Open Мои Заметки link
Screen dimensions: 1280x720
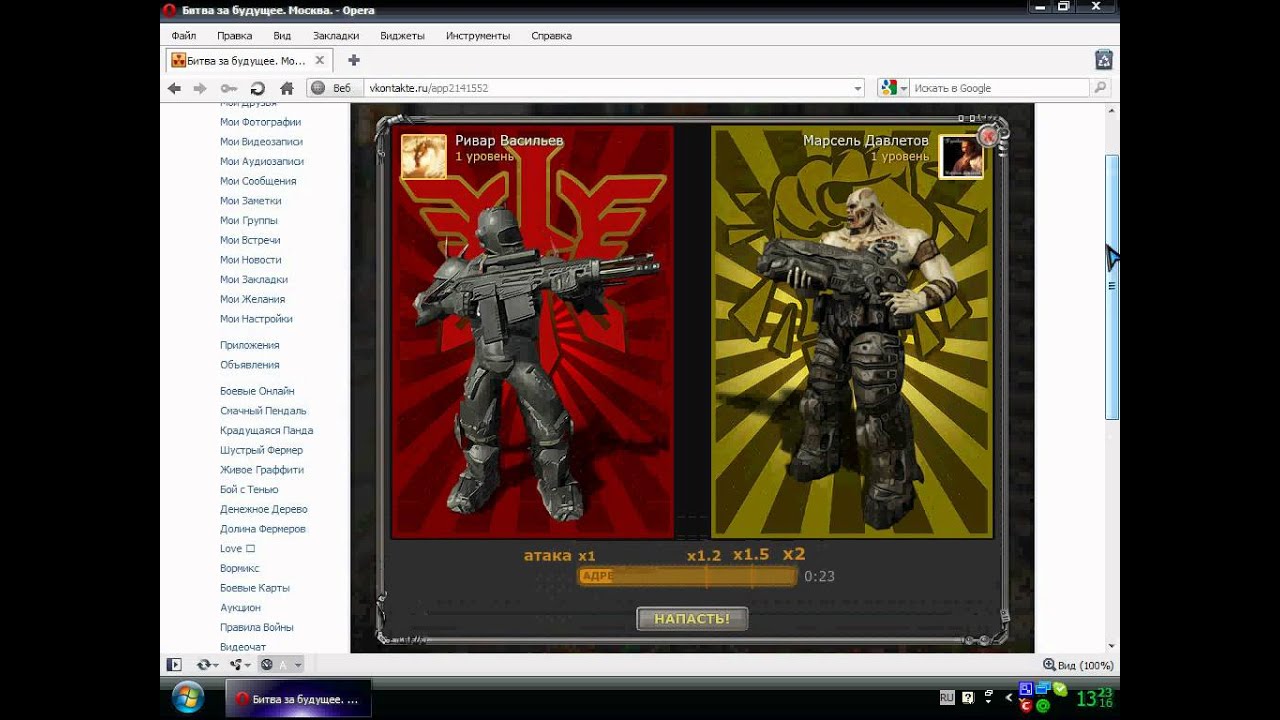(250, 201)
